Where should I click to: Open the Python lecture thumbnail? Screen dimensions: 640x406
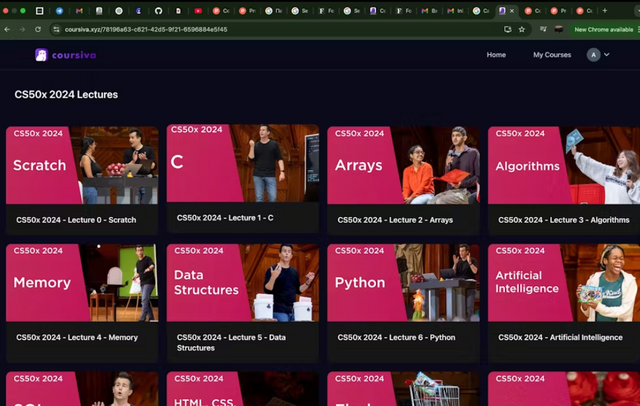(403, 283)
